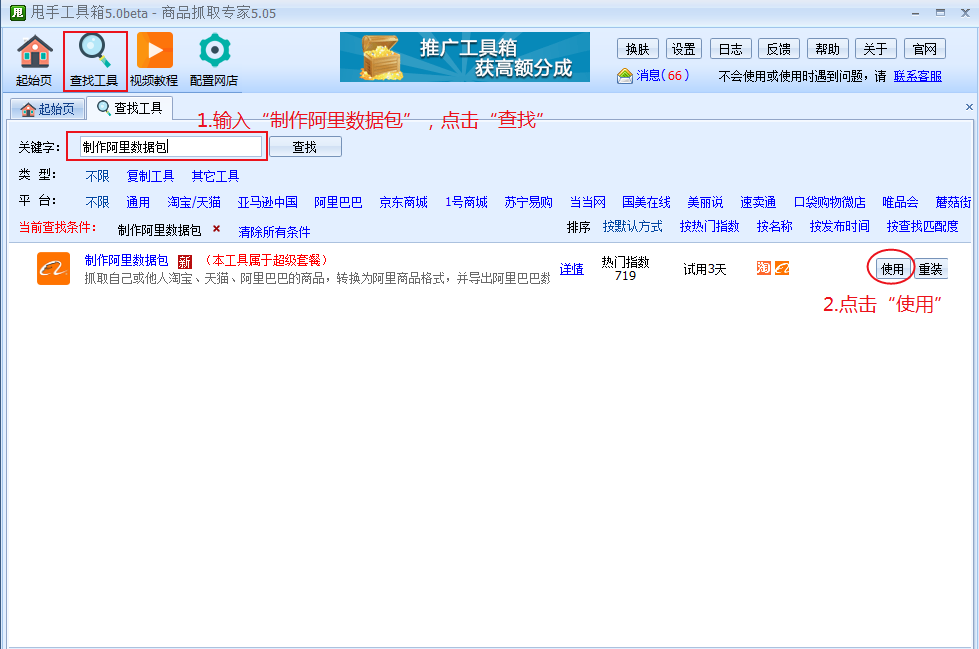Viewport: 979px width, 649px height.
Task: Open the 配置网店 gear icon
Action: click(214, 61)
